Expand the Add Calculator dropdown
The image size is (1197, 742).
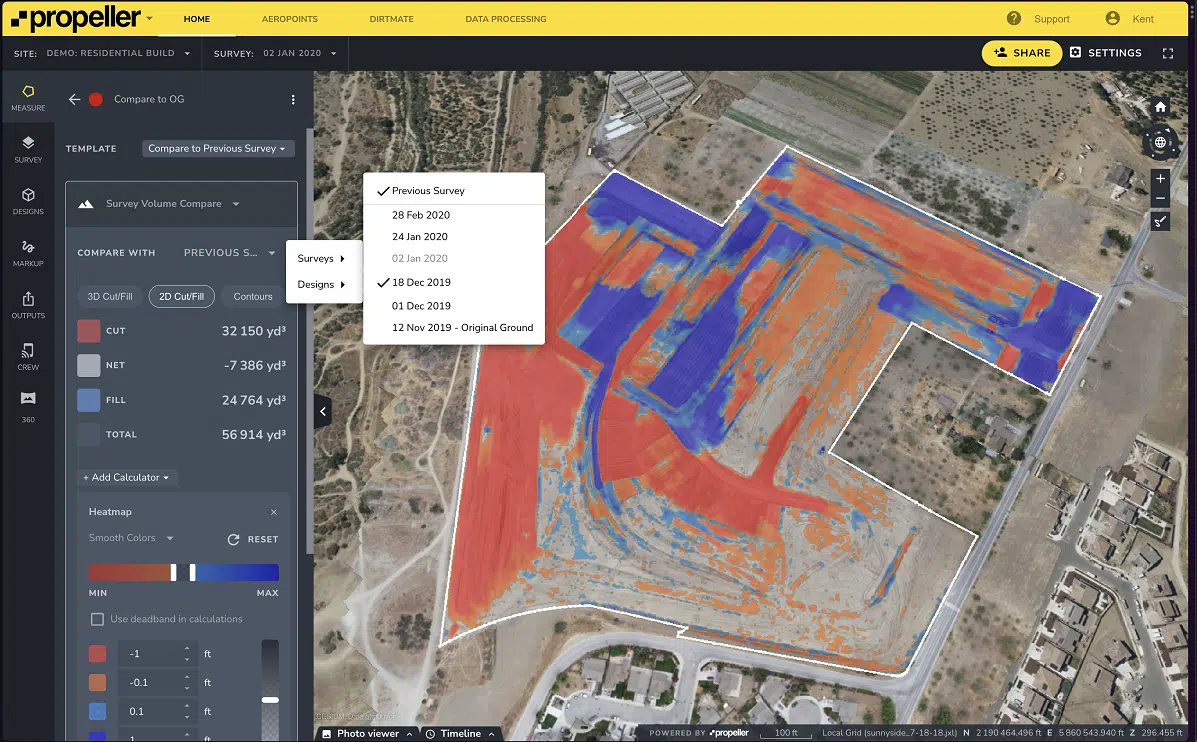[x=127, y=477]
